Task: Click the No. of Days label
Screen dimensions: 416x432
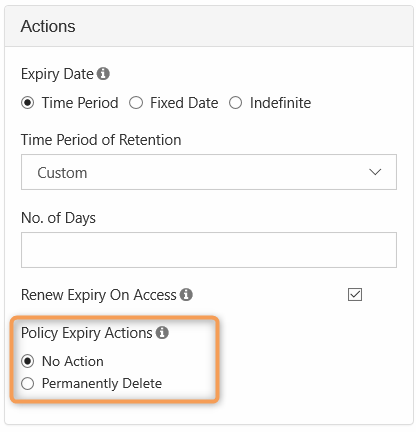Action: pyautogui.click(x=58, y=218)
